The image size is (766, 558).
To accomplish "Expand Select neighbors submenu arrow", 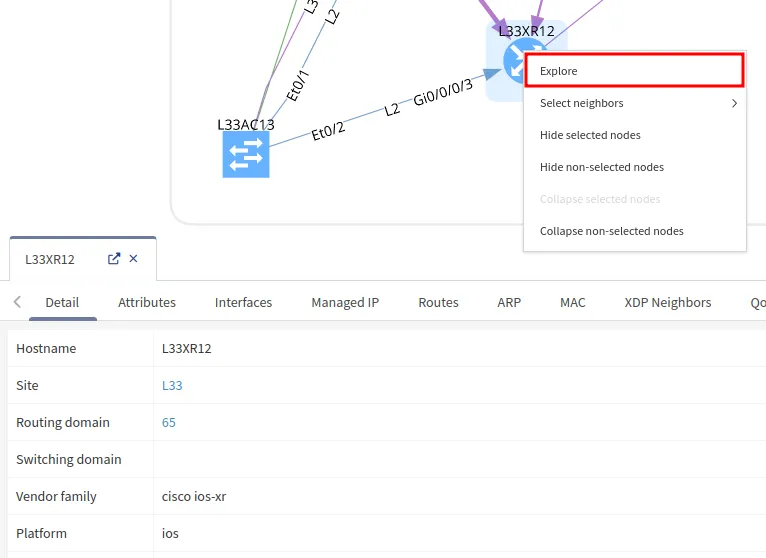I will click(734, 103).
